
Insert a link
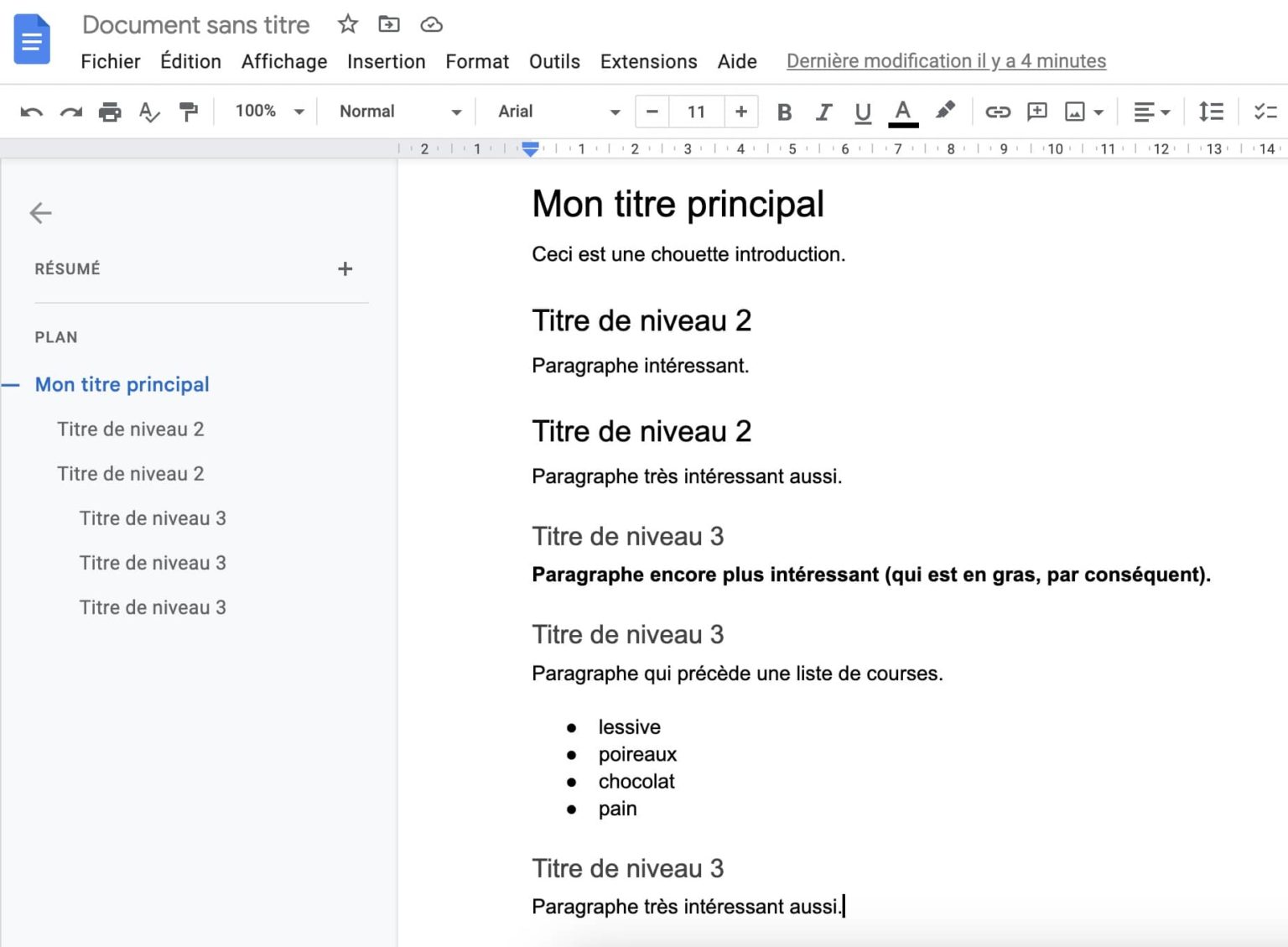point(998,111)
